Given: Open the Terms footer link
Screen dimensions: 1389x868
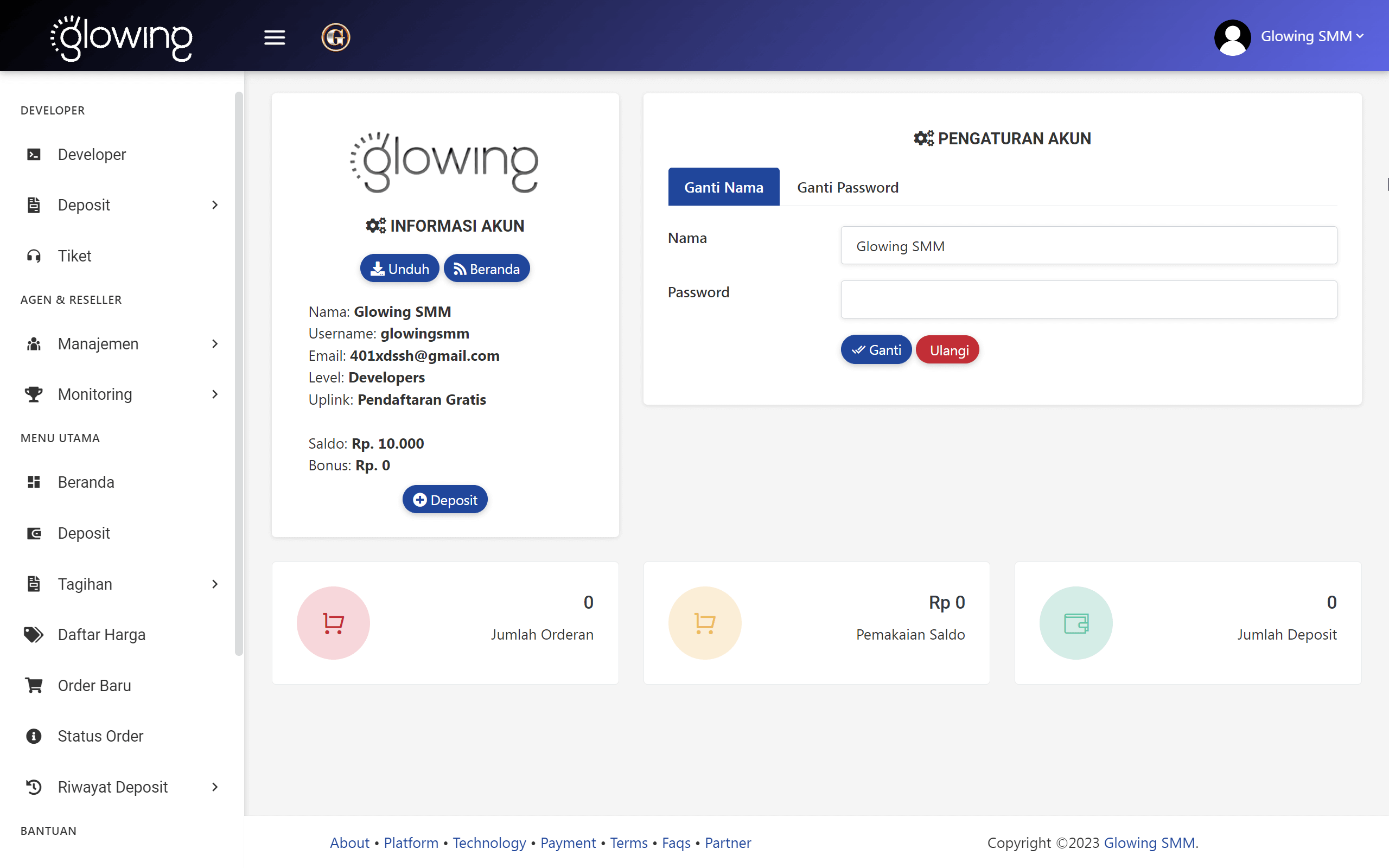Looking at the screenshot, I should 628,842.
